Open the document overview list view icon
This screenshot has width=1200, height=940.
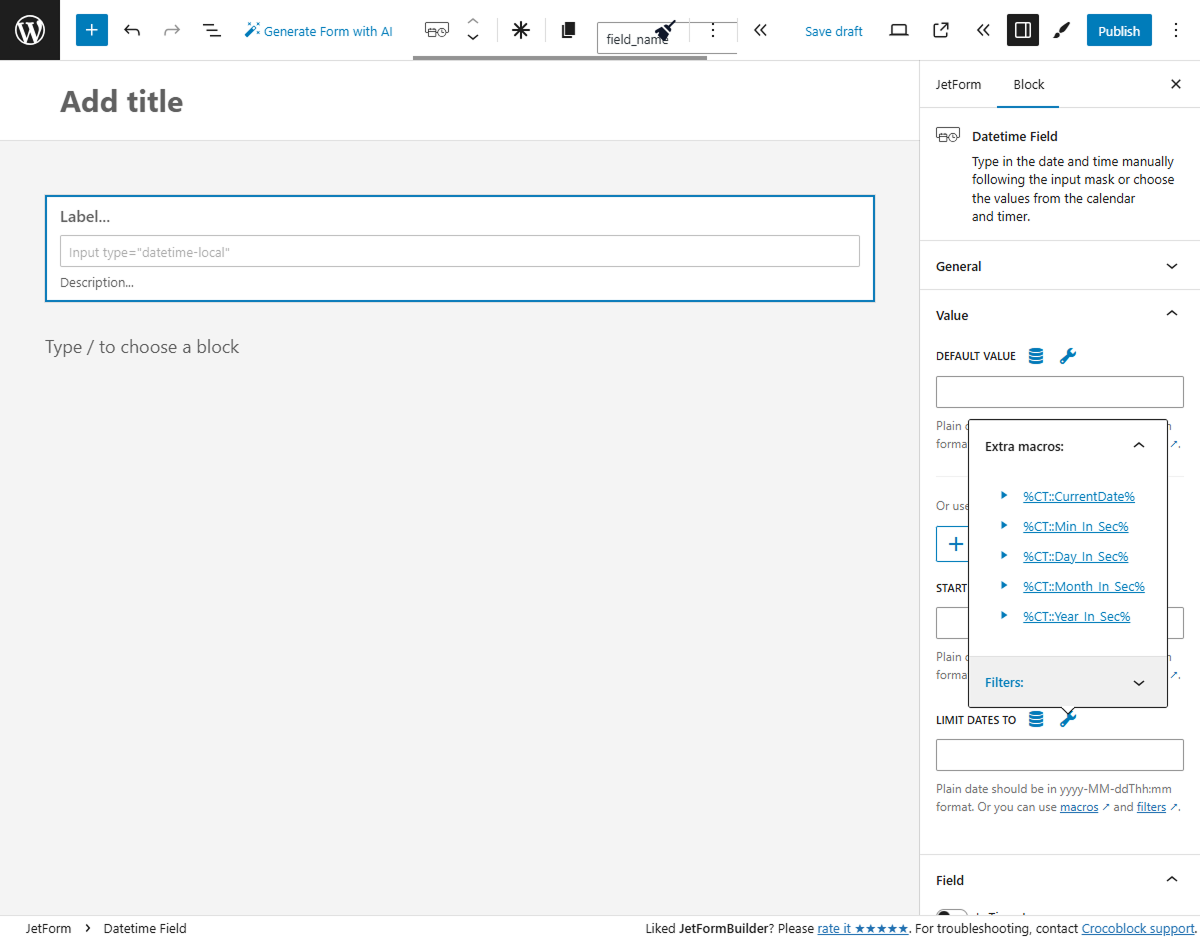pos(212,30)
